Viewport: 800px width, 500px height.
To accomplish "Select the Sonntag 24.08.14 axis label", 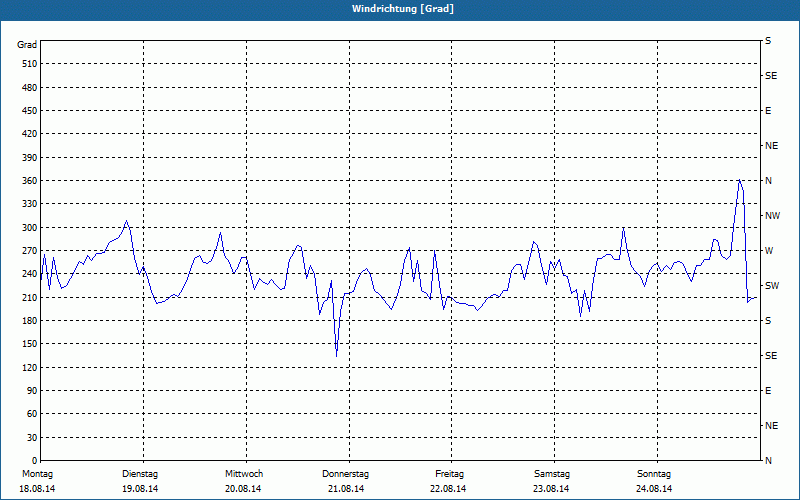I will tap(654, 481).
